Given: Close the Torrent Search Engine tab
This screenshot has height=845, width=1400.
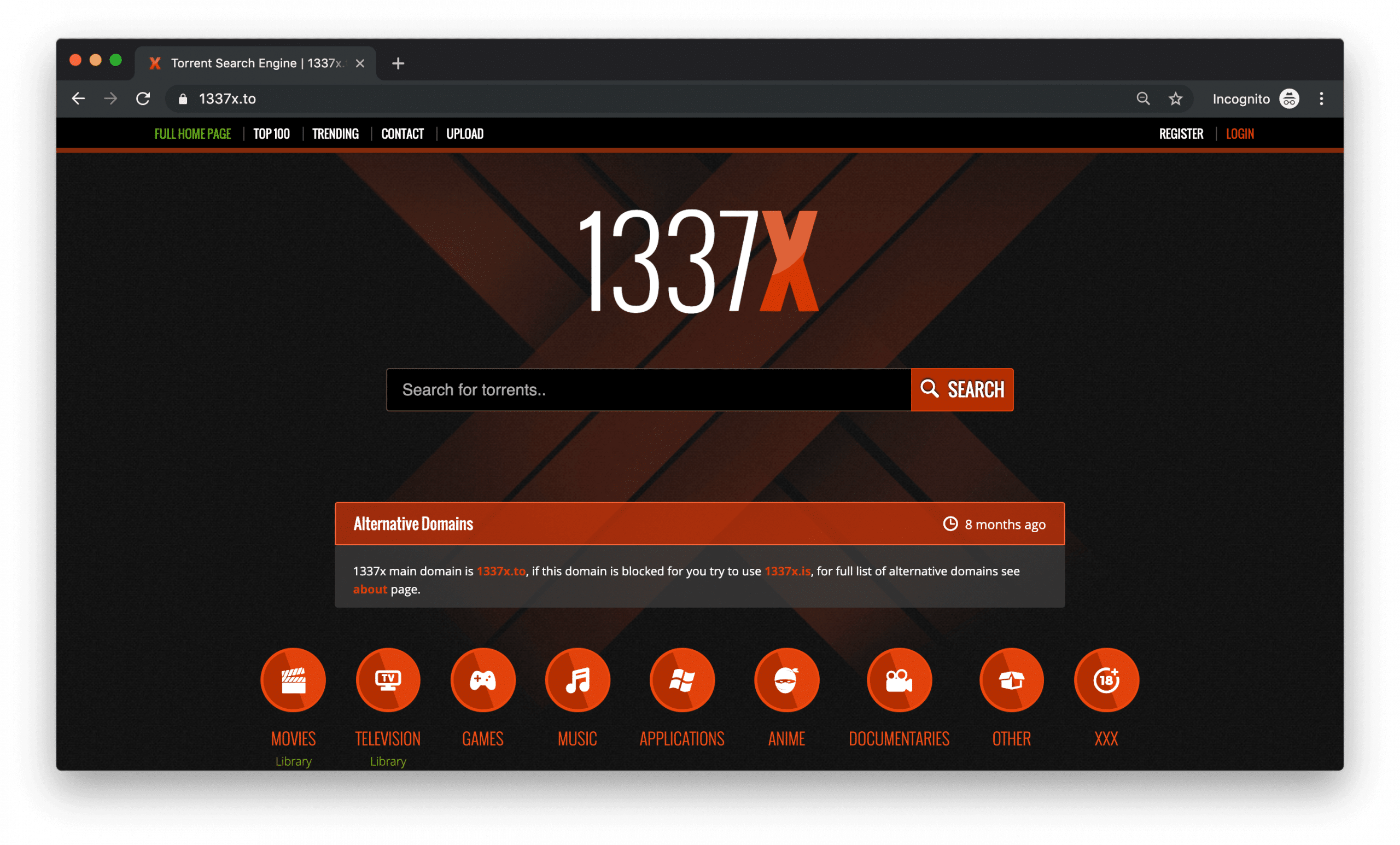Looking at the screenshot, I should click(360, 63).
